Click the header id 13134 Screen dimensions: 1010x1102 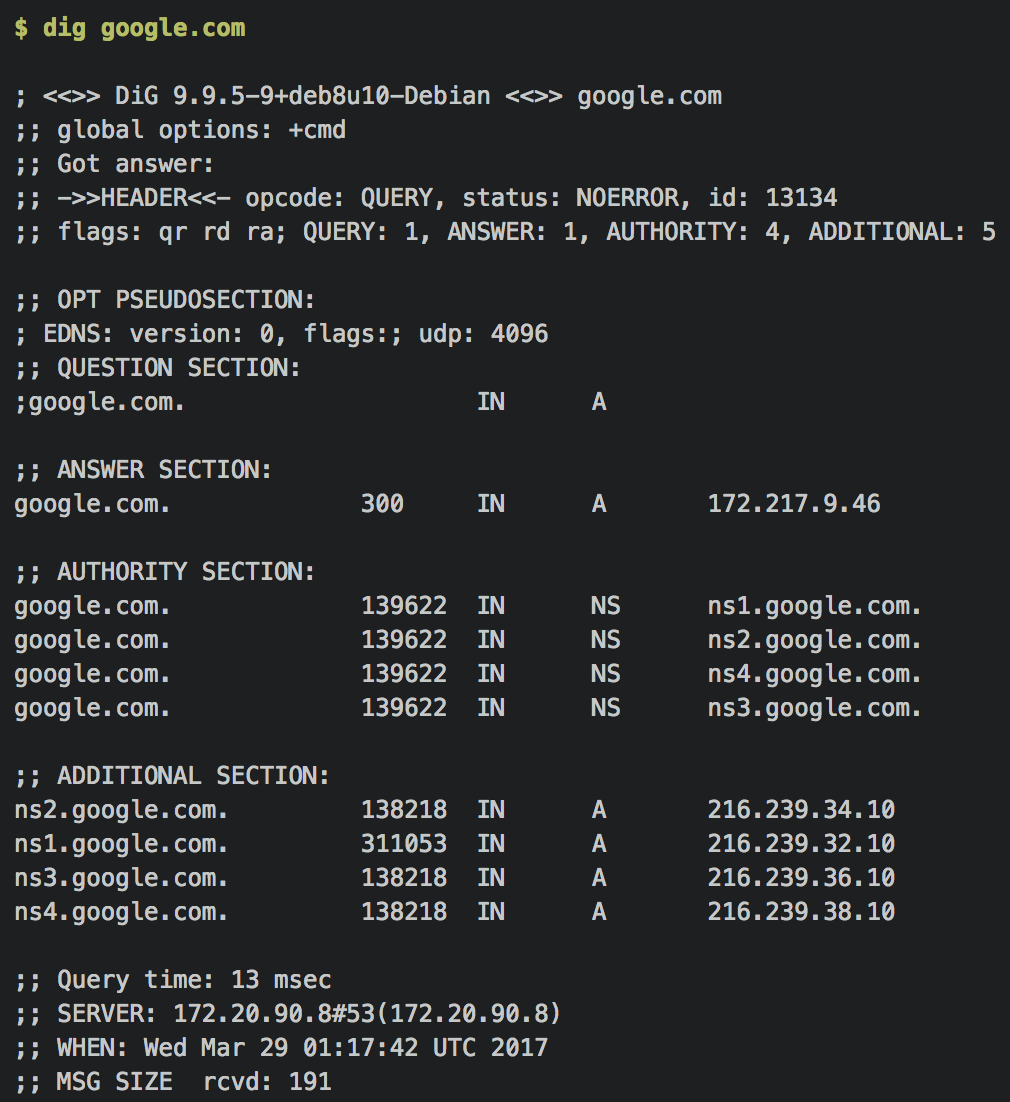click(772, 198)
